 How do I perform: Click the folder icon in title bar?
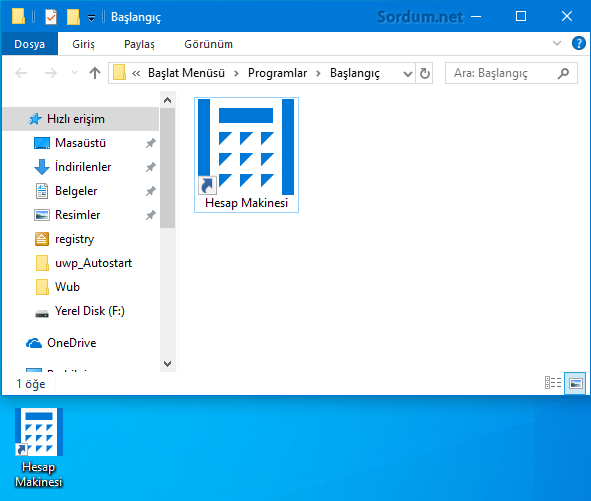(18, 17)
